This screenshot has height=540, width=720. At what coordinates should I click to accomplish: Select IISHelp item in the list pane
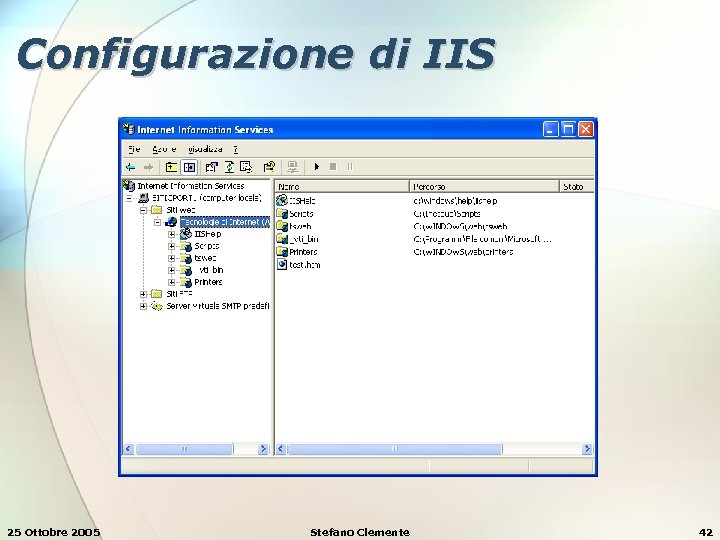pyautogui.click(x=296, y=201)
